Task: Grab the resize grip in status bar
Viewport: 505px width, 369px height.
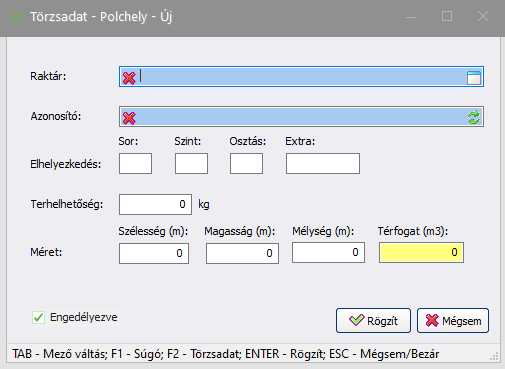Action: coord(494,356)
